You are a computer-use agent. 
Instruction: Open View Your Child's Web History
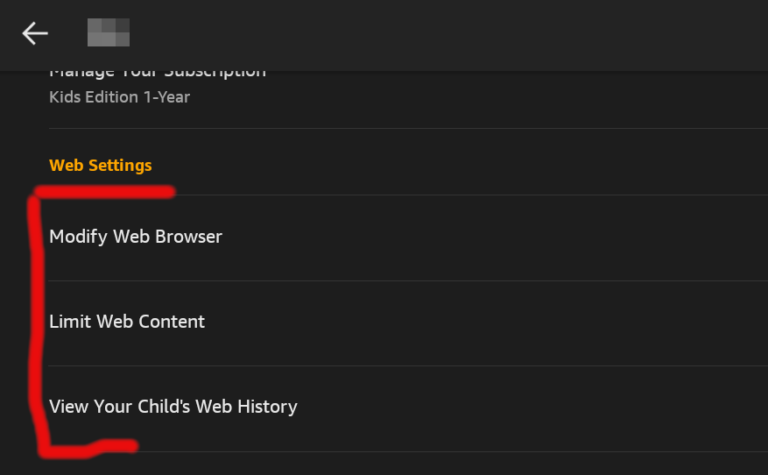point(173,407)
